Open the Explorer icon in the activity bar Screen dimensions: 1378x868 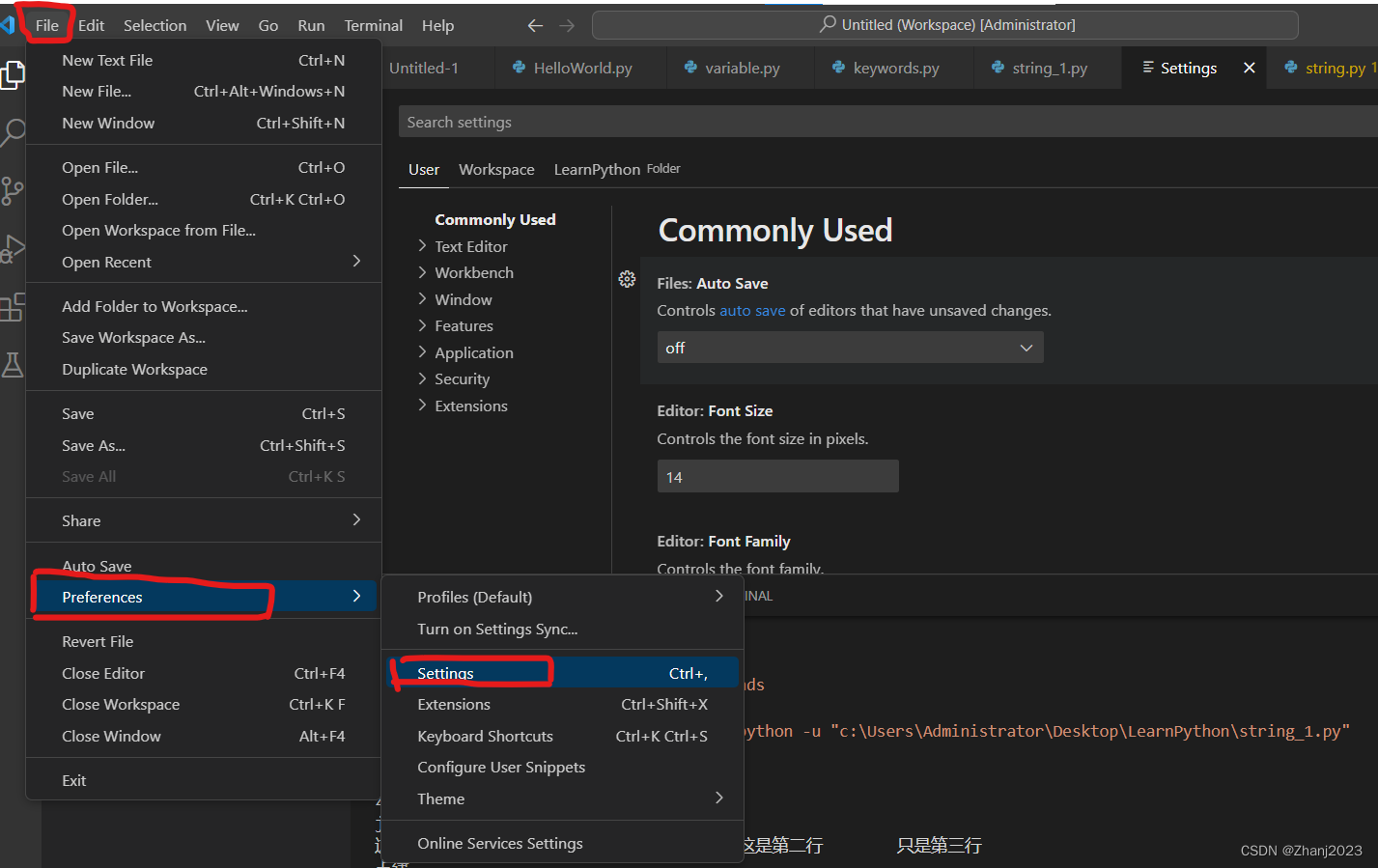[x=14, y=72]
